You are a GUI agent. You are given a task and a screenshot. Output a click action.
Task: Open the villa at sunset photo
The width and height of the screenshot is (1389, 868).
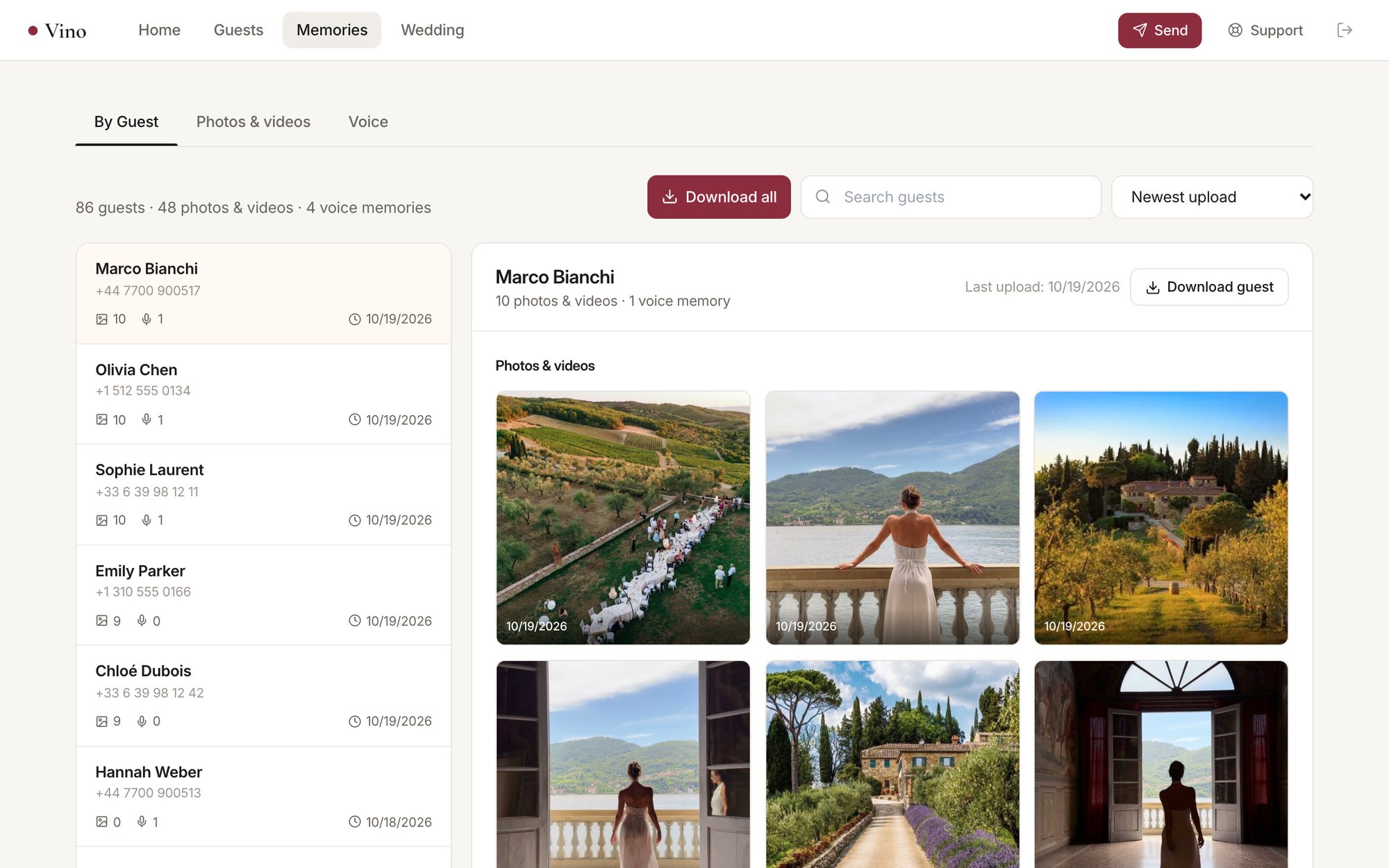point(1161,518)
